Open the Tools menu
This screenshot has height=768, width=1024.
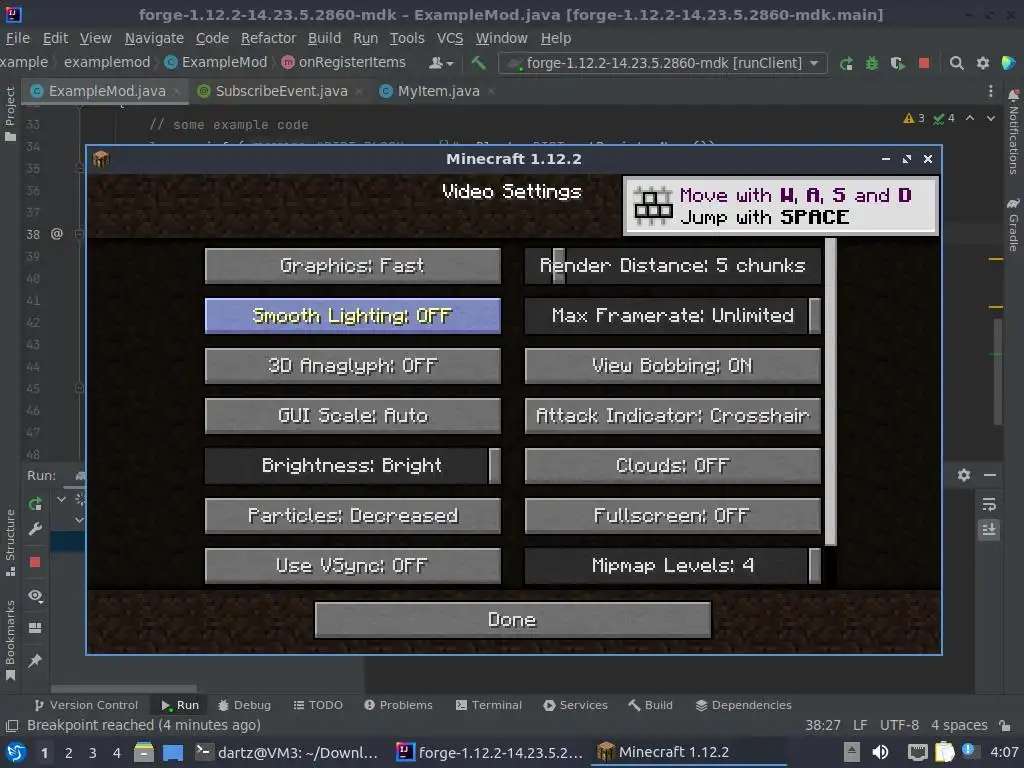click(x=407, y=38)
